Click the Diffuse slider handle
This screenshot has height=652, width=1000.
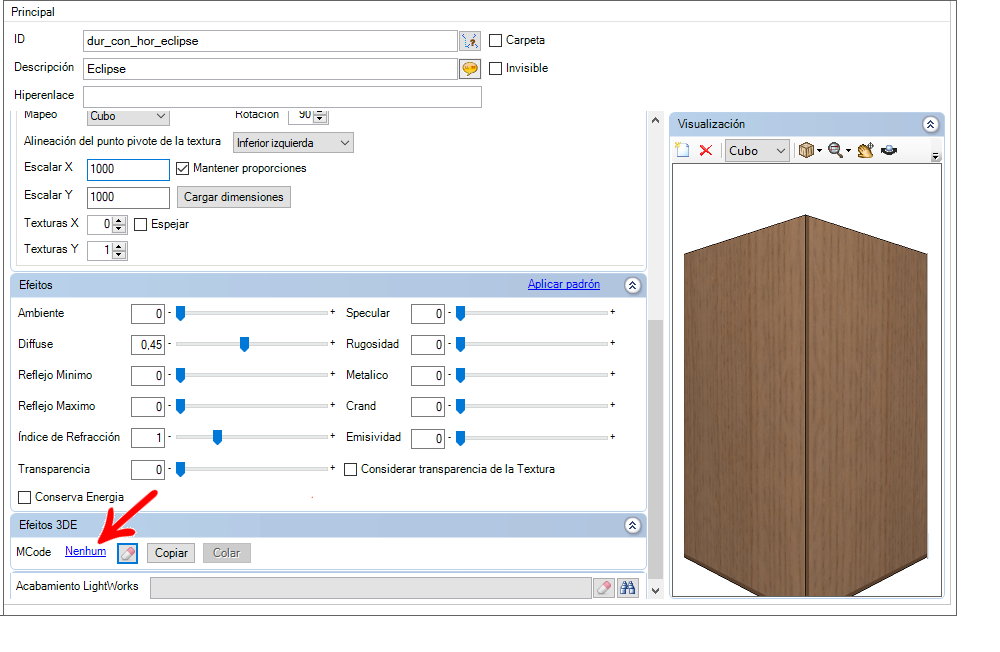click(244, 344)
